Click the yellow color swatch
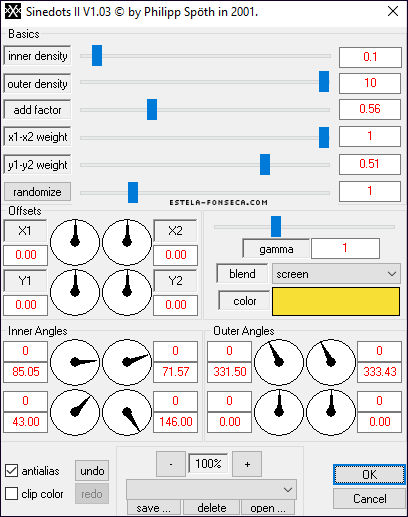The height and width of the screenshot is (517, 408). point(336,301)
